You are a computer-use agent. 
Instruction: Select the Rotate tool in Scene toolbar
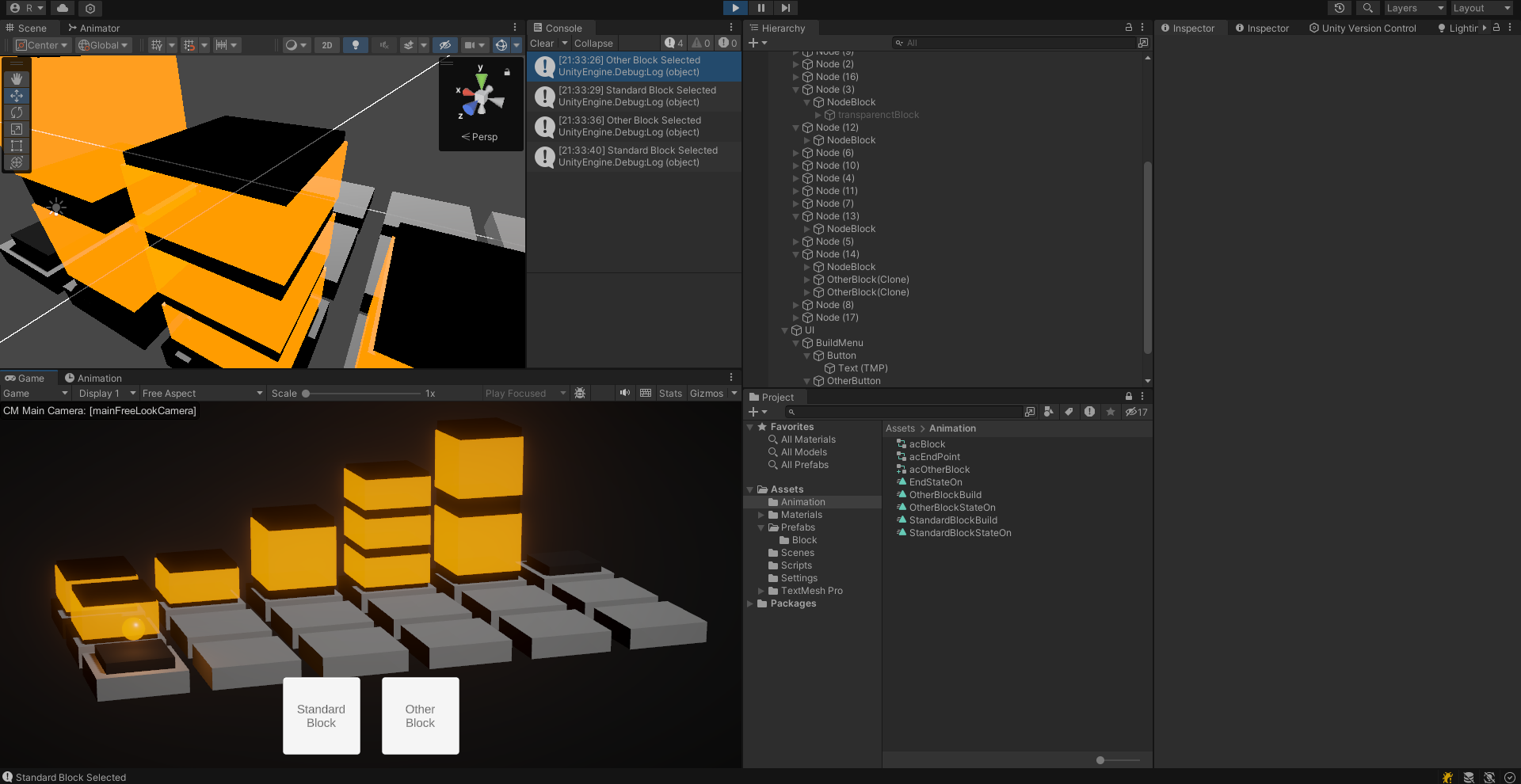[x=17, y=112]
